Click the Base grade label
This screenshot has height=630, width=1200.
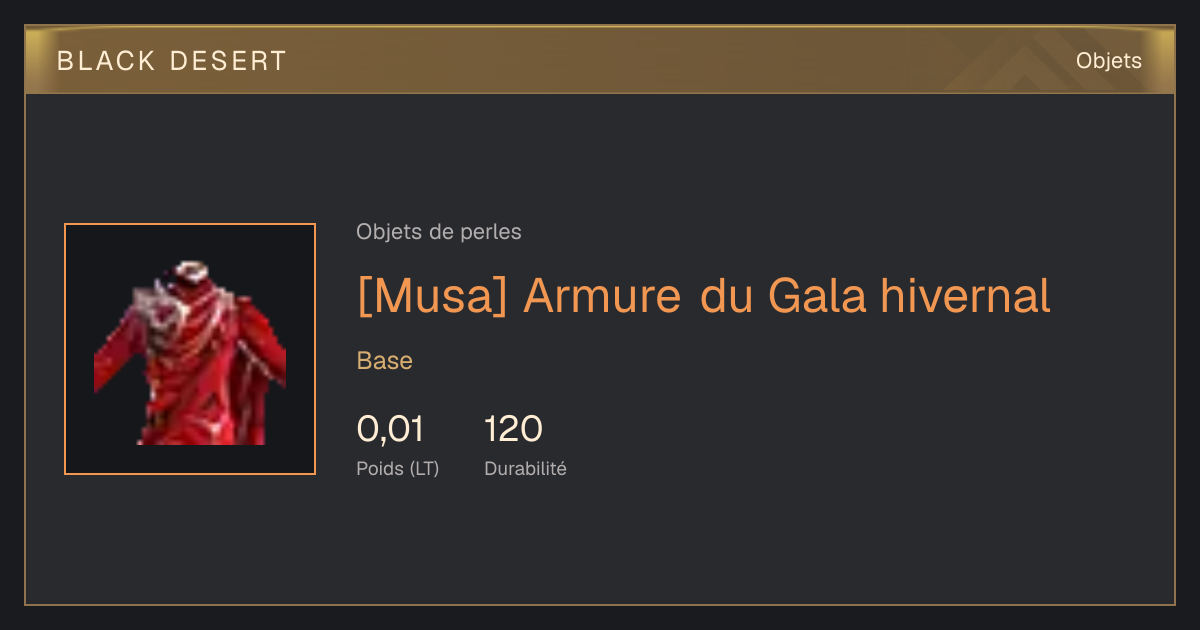point(385,361)
